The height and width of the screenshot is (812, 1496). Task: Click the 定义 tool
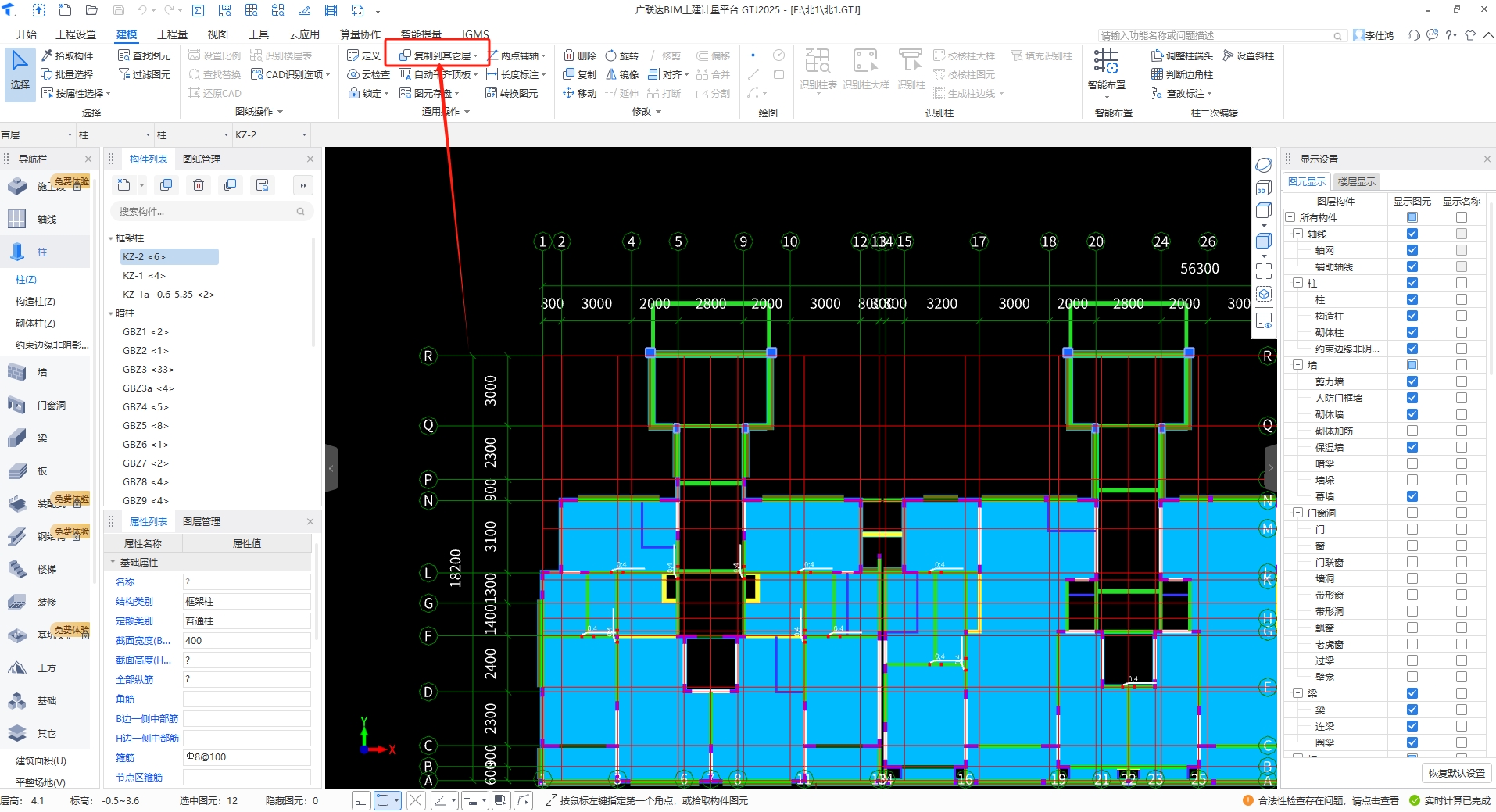pyautogui.click(x=363, y=55)
